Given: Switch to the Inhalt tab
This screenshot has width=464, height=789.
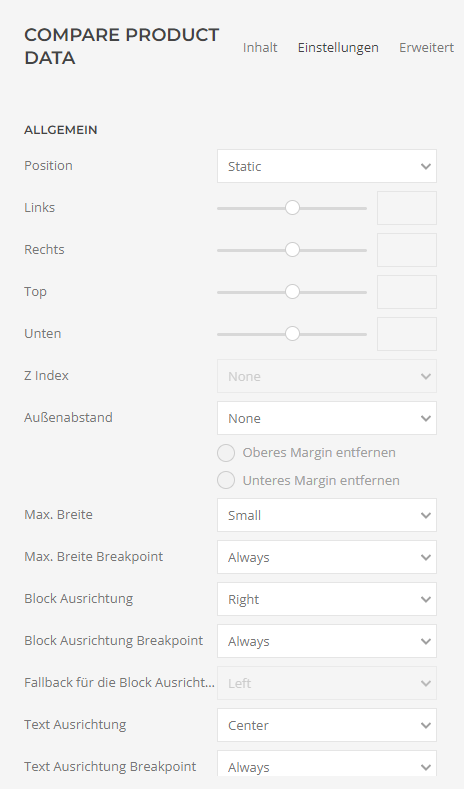Looking at the screenshot, I should pos(260,47).
